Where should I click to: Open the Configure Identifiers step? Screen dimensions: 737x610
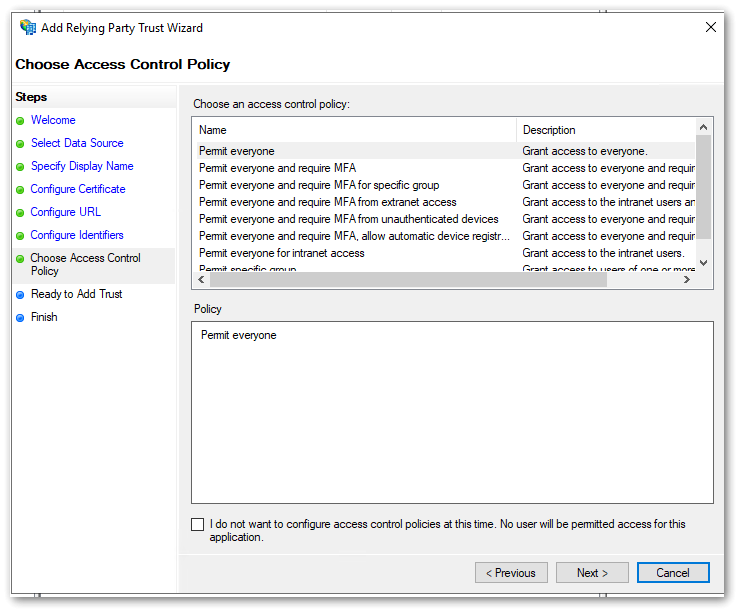click(x=77, y=235)
